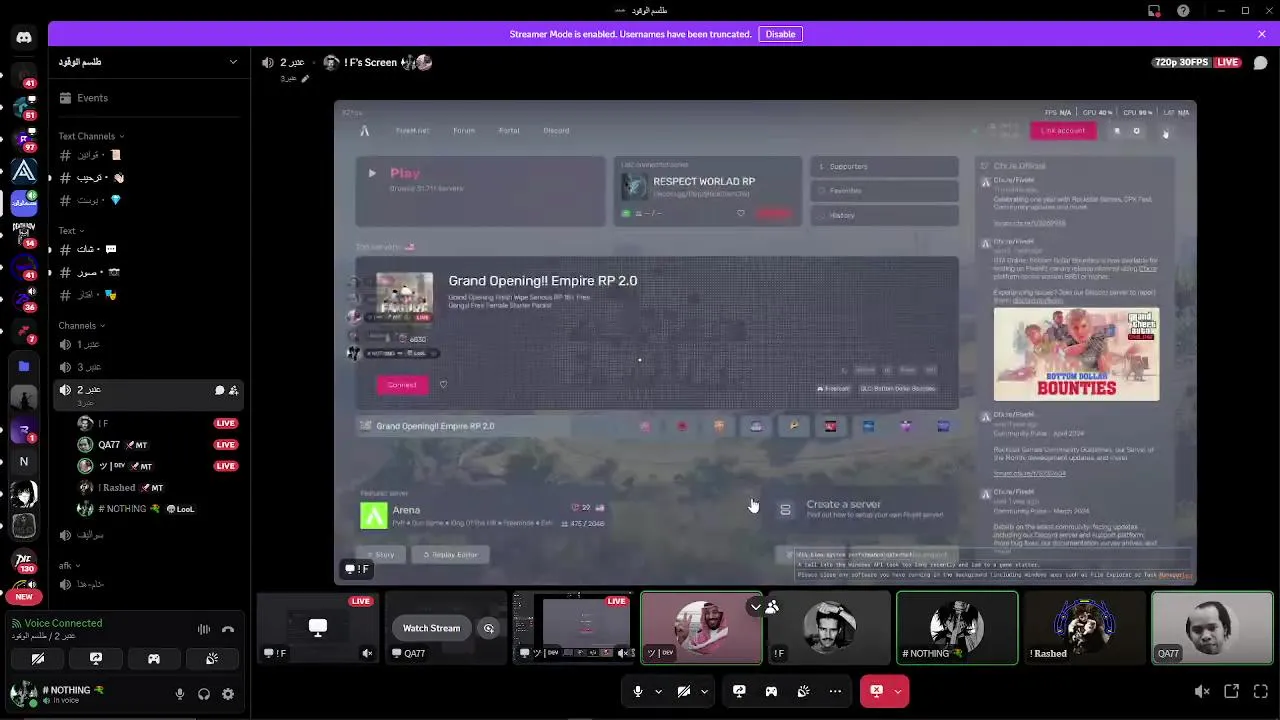Image resolution: width=1280 pixels, height=720 pixels.
Task: Unmute stream audio speaker at bottom right
Action: pyautogui.click(x=1202, y=691)
